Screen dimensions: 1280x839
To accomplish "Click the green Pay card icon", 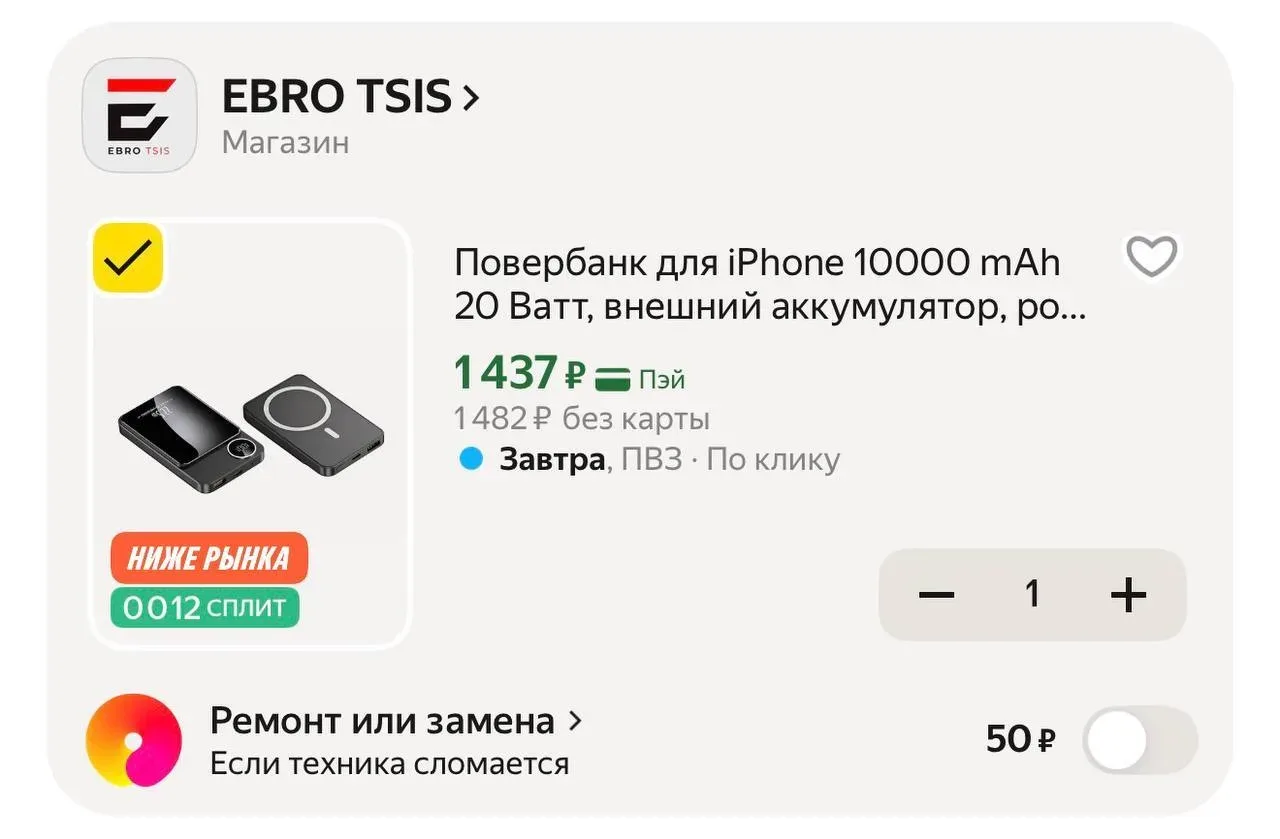I will tap(612, 379).
